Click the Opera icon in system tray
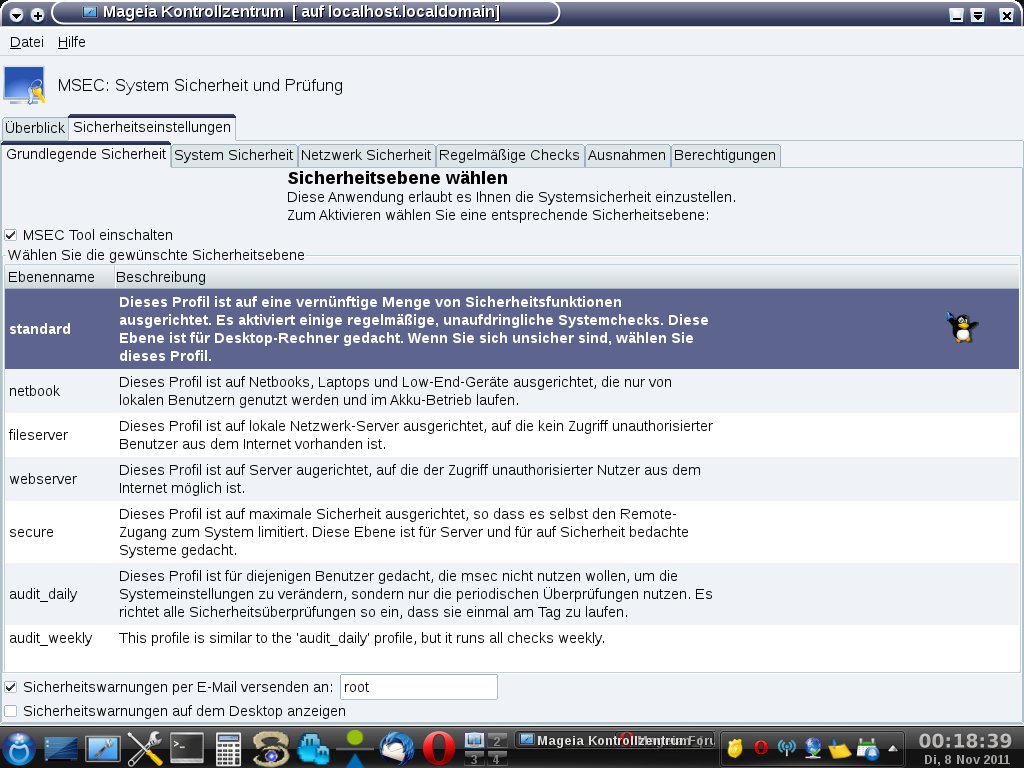The image size is (1024, 768). click(x=761, y=748)
